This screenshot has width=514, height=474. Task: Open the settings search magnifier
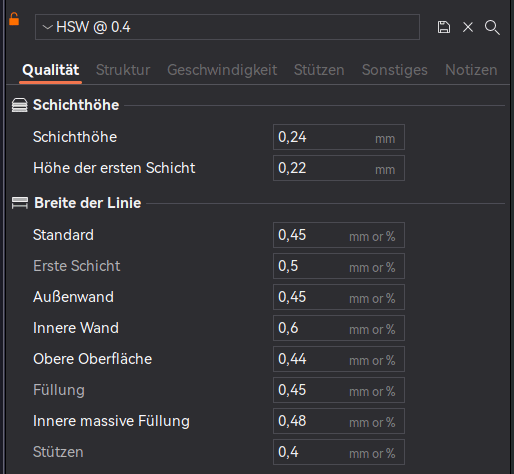point(492,27)
